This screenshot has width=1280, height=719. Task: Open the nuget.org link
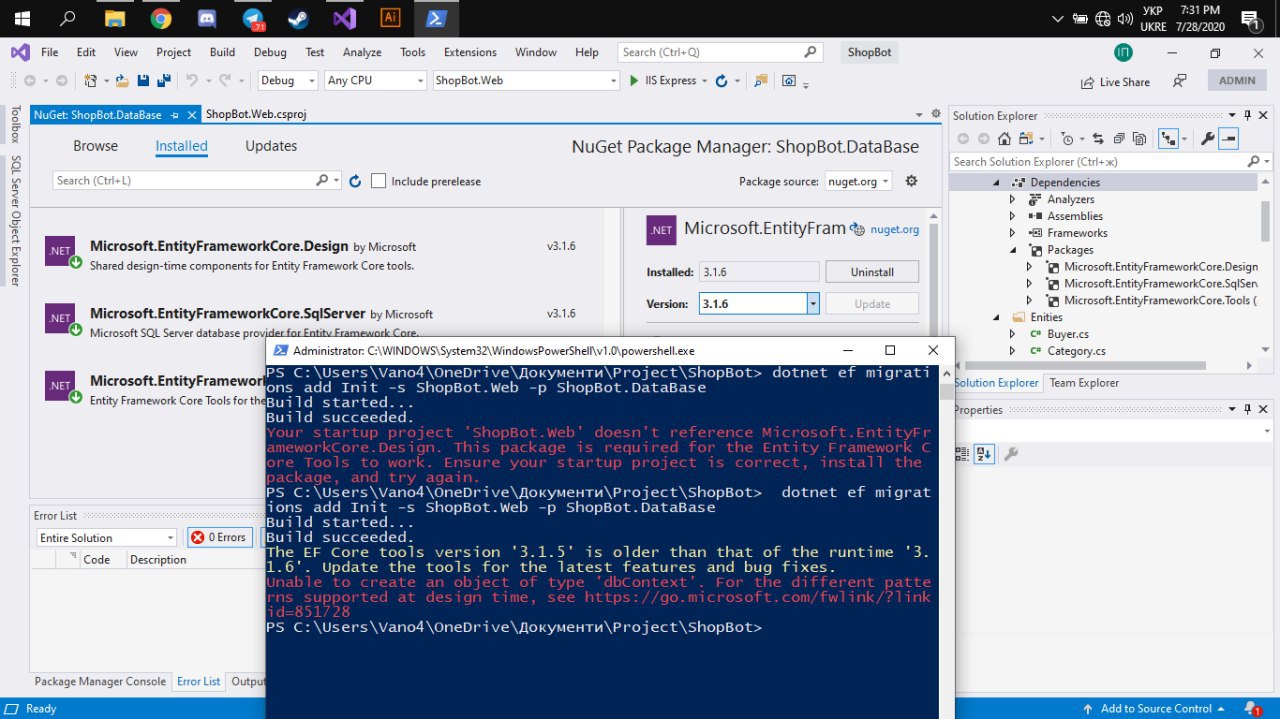[894, 229]
